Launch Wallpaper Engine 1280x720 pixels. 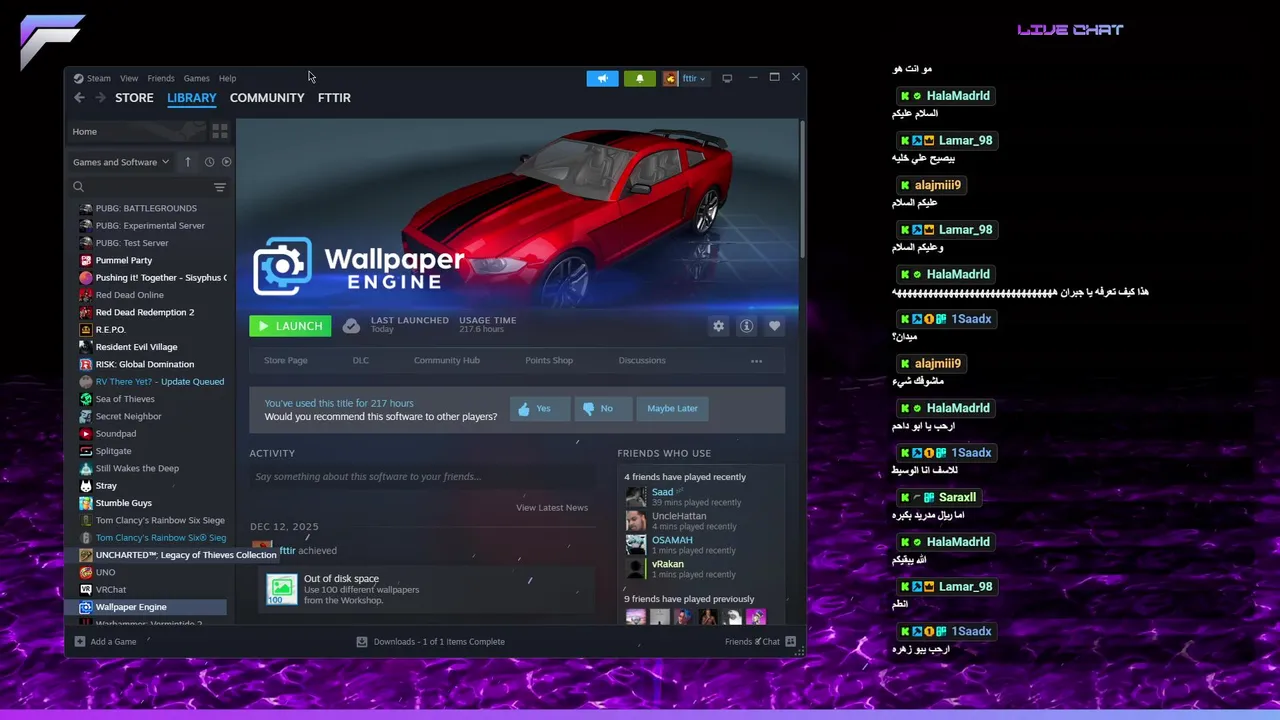(x=290, y=326)
